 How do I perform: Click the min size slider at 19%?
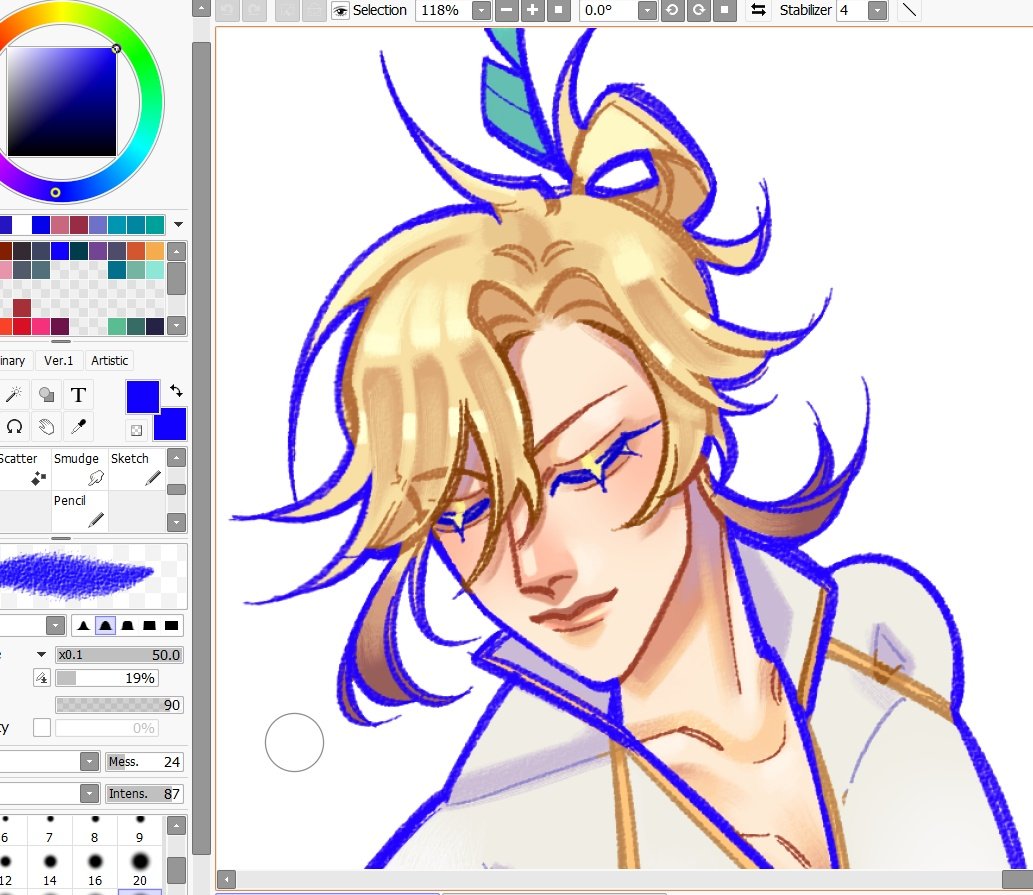point(107,678)
